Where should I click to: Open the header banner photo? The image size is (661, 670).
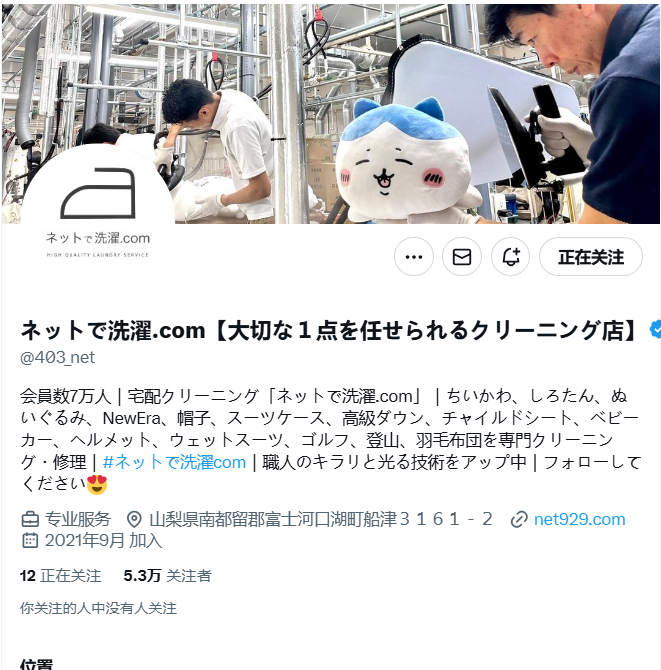pos(331,114)
